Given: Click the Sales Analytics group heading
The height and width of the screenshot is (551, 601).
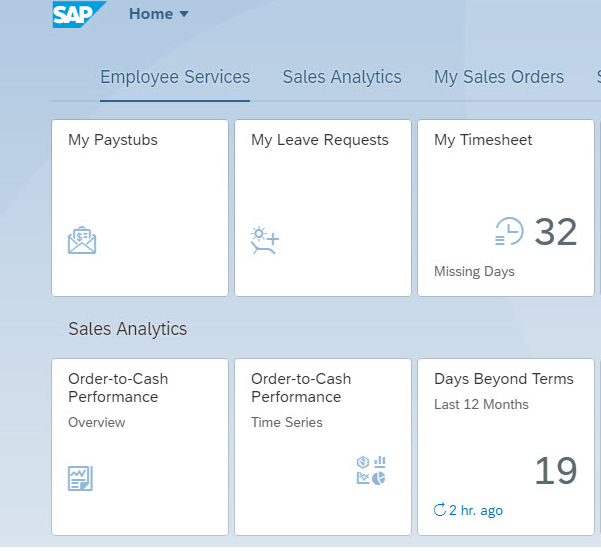Looking at the screenshot, I should [128, 329].
